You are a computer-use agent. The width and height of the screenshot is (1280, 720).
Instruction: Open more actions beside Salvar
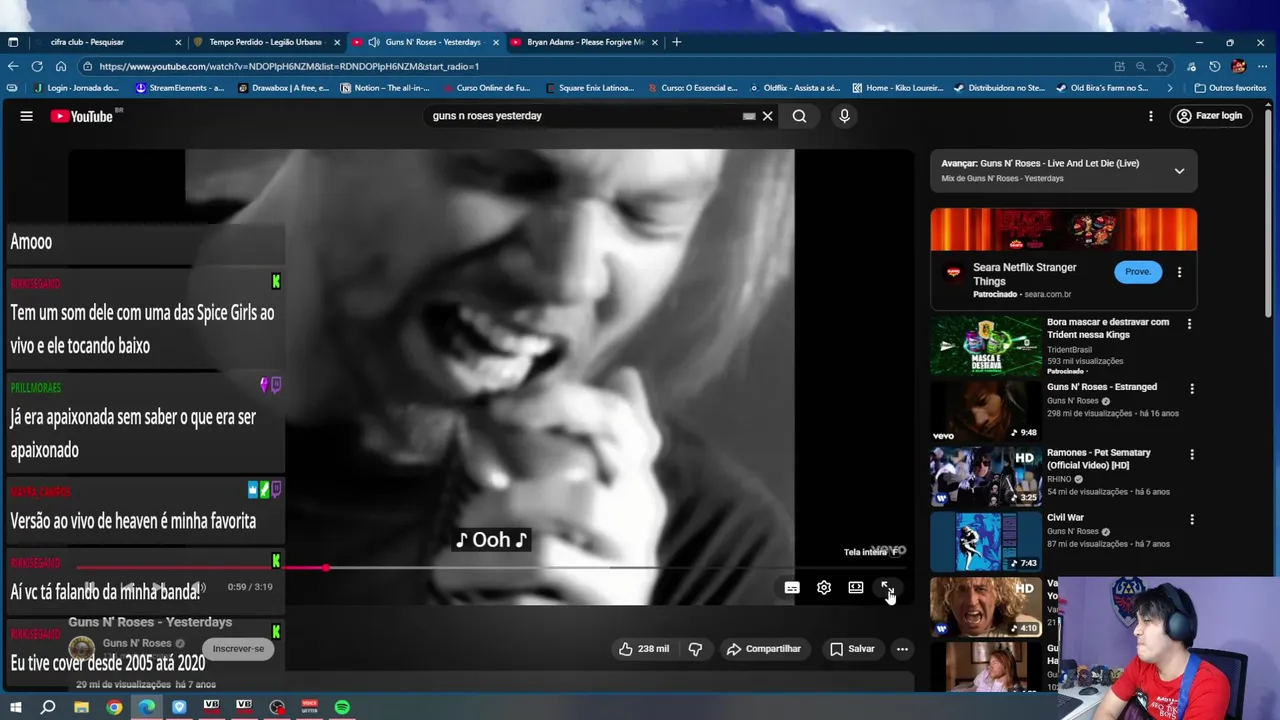click(x=902, y=649)
